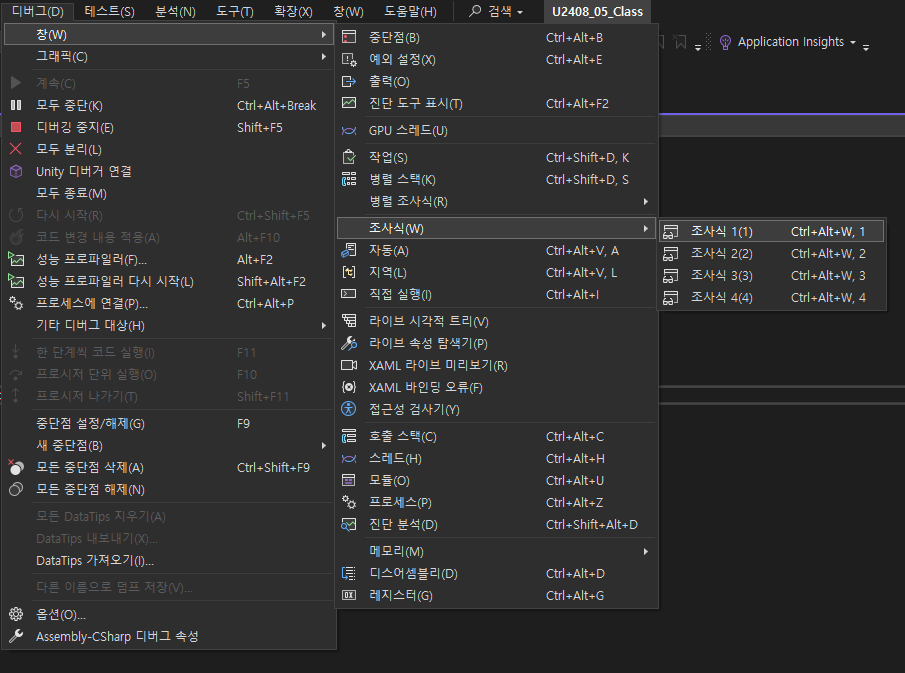
Task: Click the red 디버깅 중지 stop icon
Action: (x=16, y=128)
